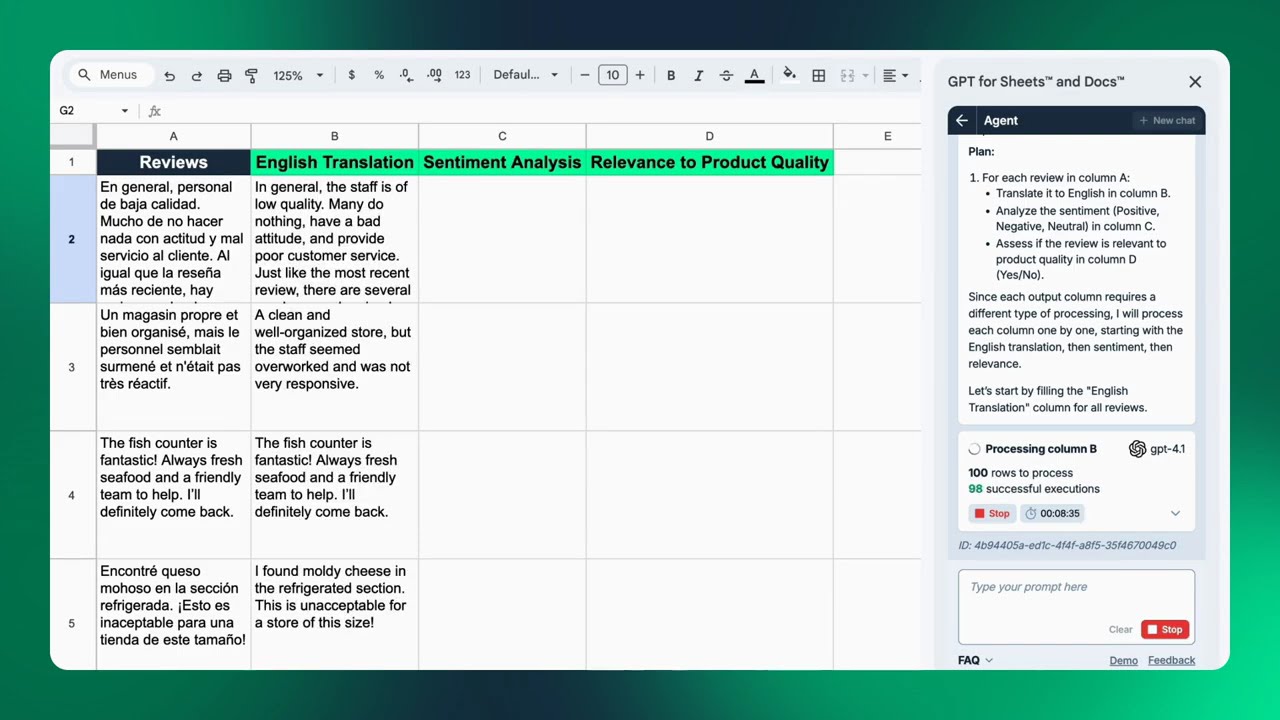The image size is (1280, 720).
Task: Click the Menus search box
Action: (x=110, y=75)
